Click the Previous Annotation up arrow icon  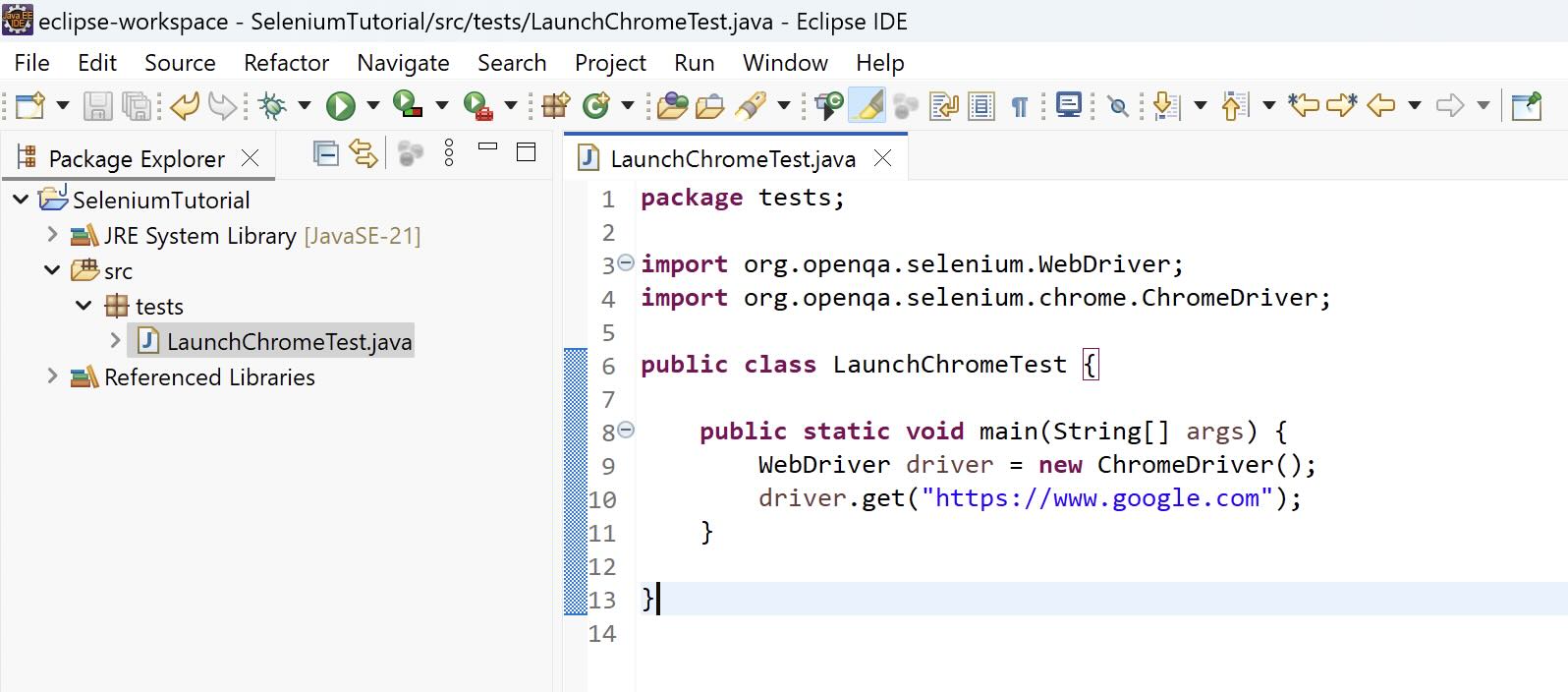click(x=1235, y=105)
